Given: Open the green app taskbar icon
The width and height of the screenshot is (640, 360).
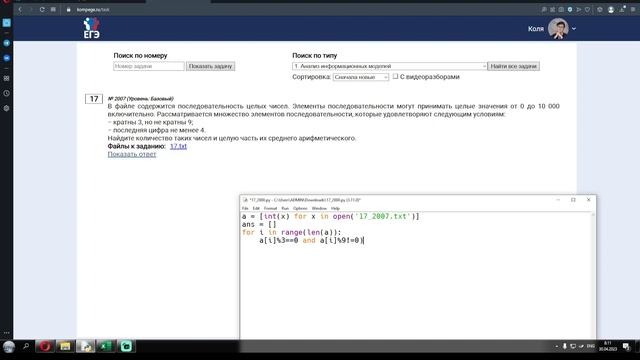Looking at the screenshot, I should [x=126, y=347].
